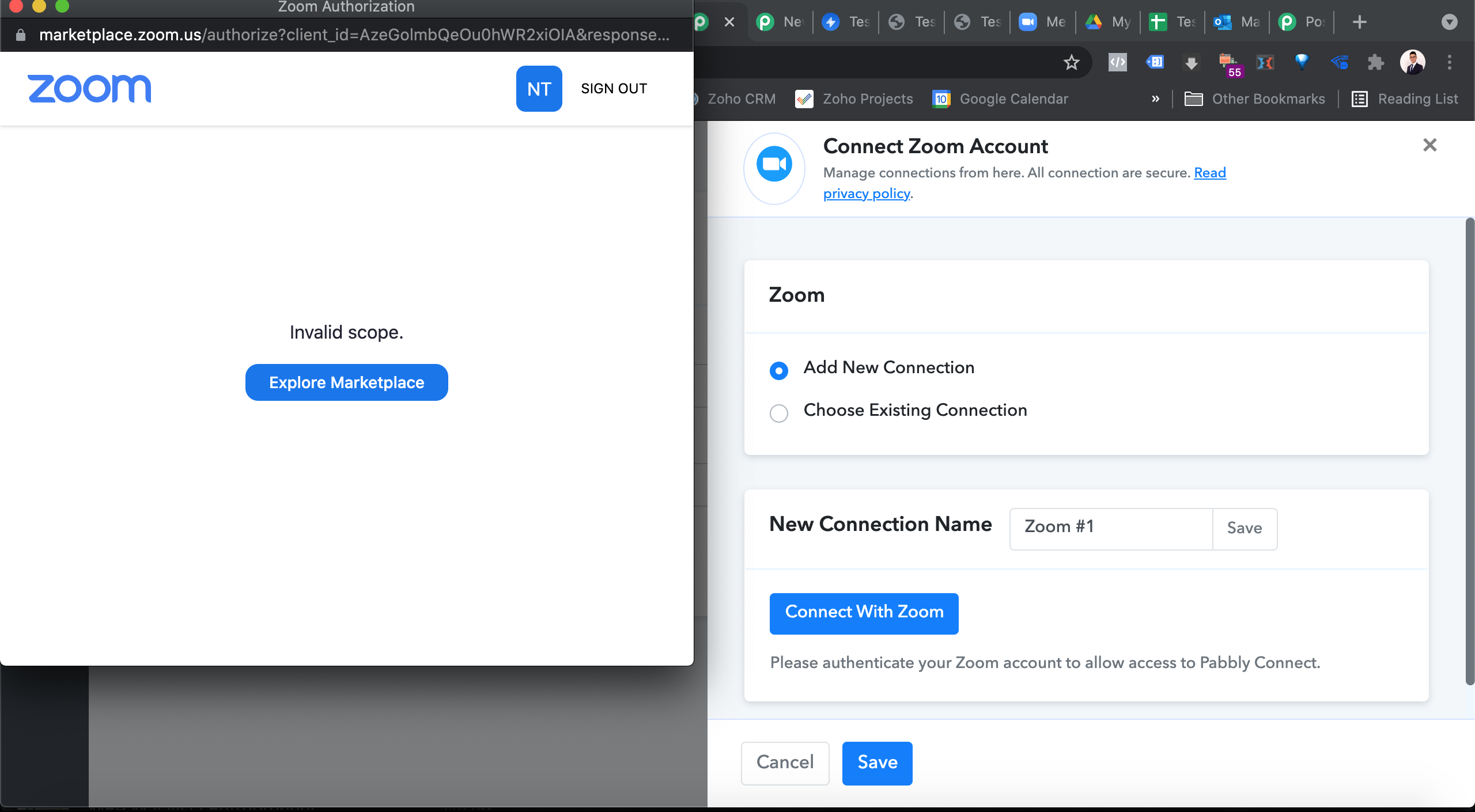Expand the hidden bookmarks chevron

tap(1155, 99)
